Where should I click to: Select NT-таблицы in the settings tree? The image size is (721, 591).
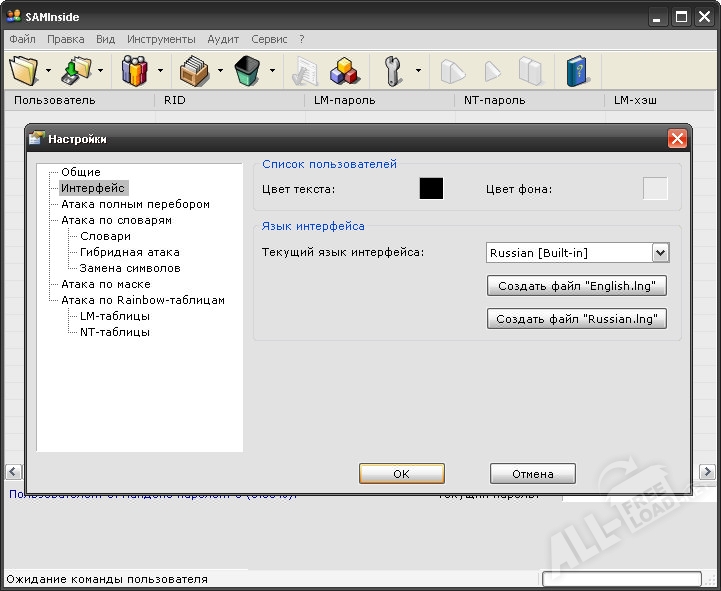pyautogui.click(x=115, y=332)
